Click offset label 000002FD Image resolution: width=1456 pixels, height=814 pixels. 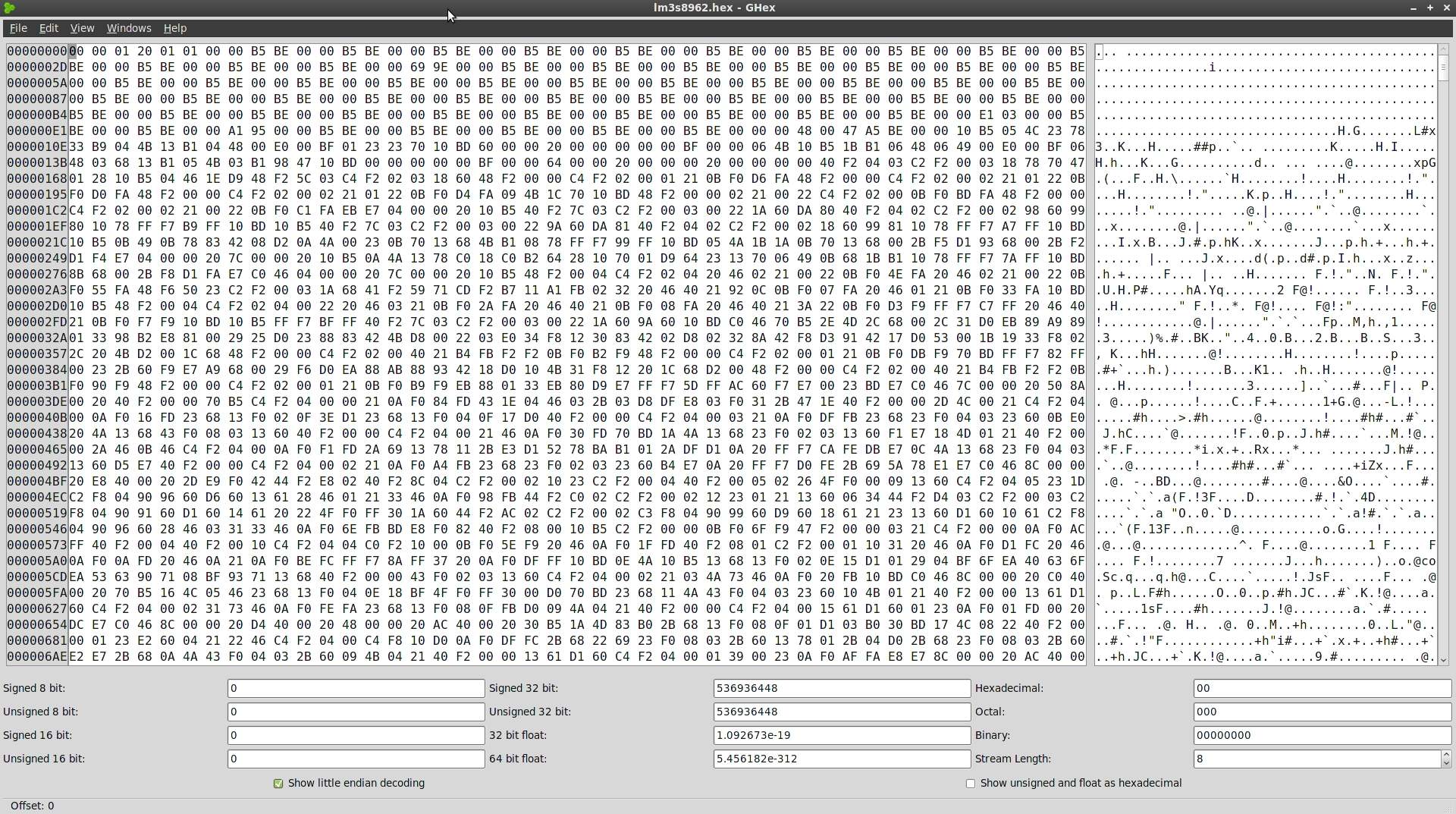pos(37,322)
